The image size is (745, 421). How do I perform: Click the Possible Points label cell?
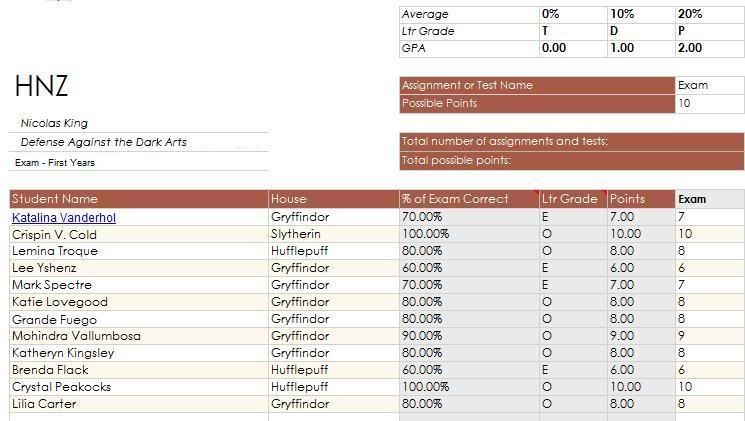tap(537, 104)
